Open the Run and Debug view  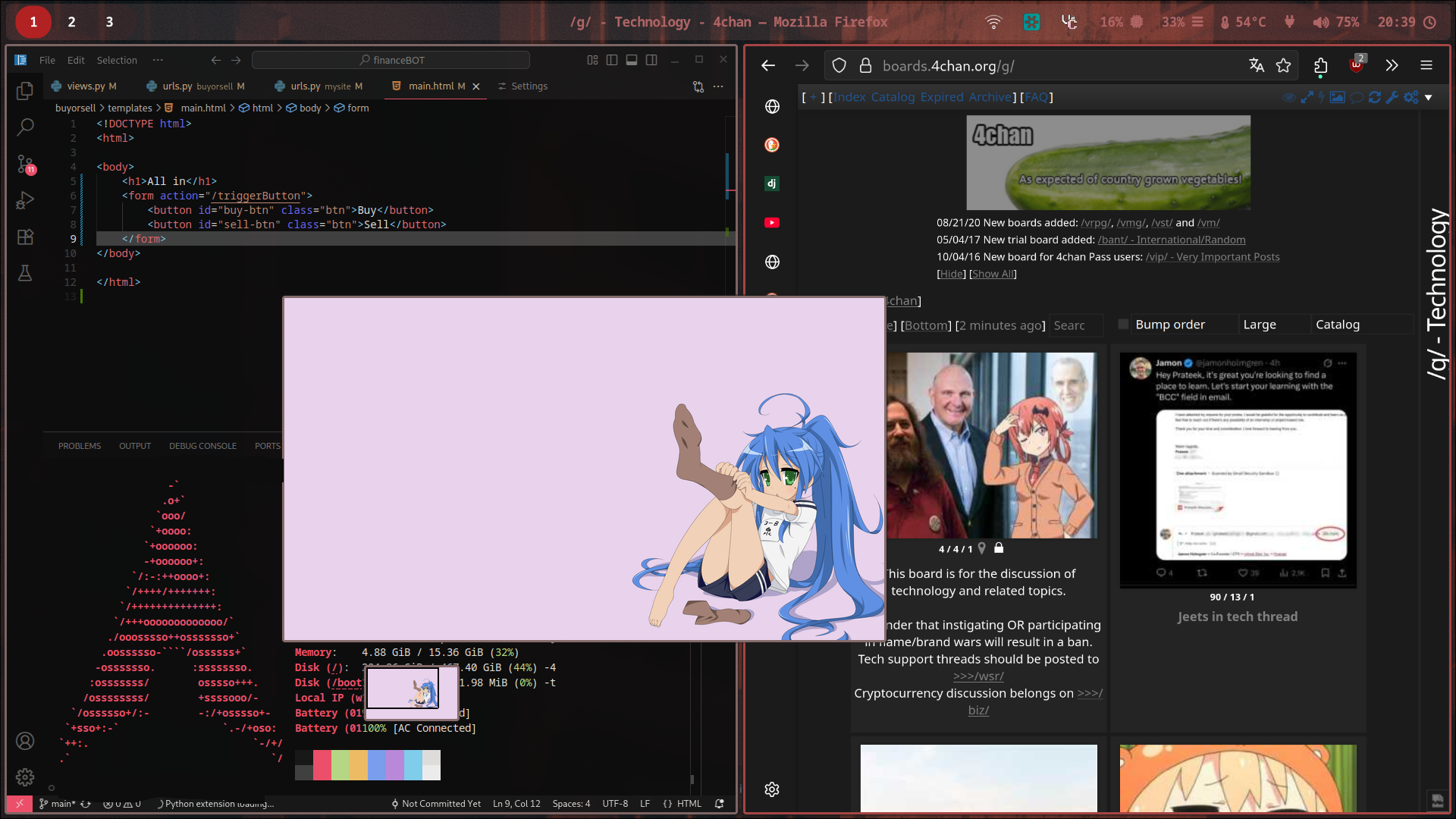(25, 200)
